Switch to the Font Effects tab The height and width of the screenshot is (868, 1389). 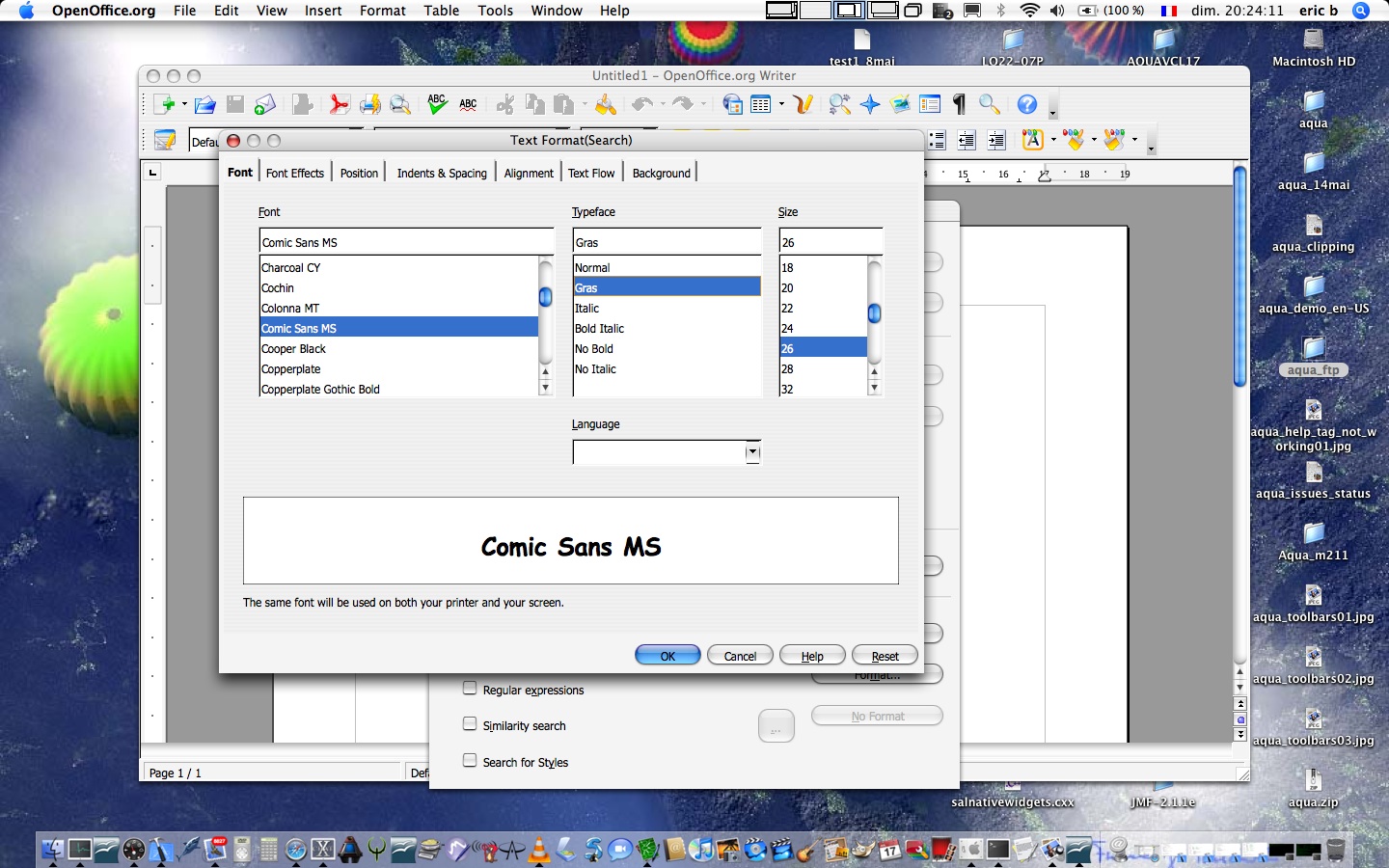295,173
